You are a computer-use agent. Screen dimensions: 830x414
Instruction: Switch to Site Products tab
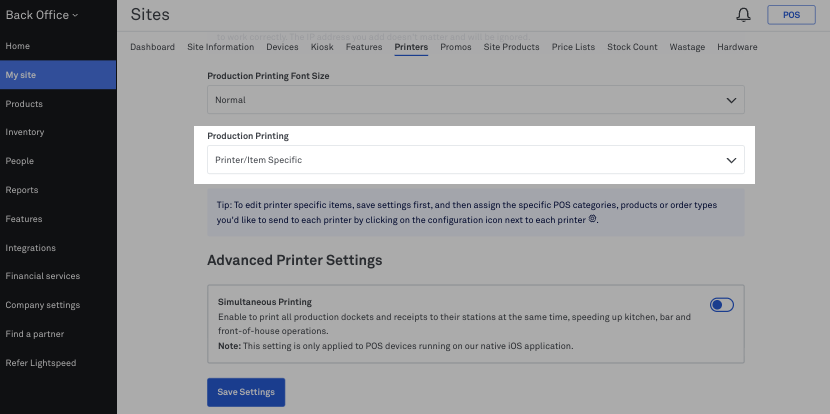[x=511, y=47]
